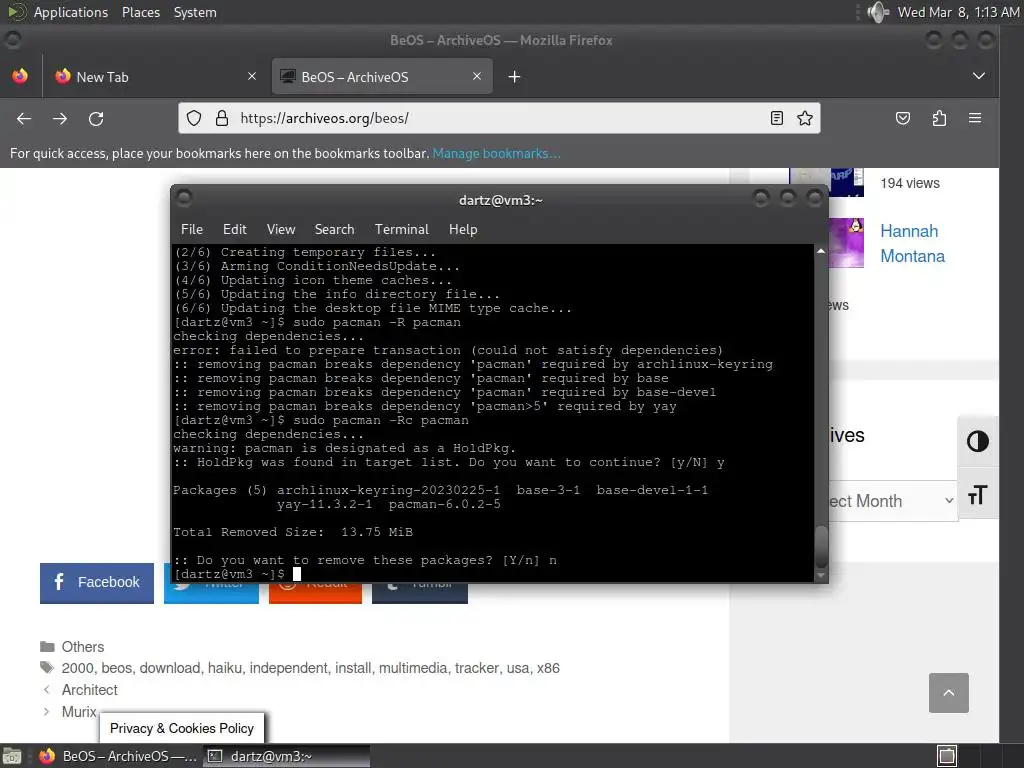Switch to the New Tab tab
The width and height of the screenshot is (1024, 768).
pos(155,76)
